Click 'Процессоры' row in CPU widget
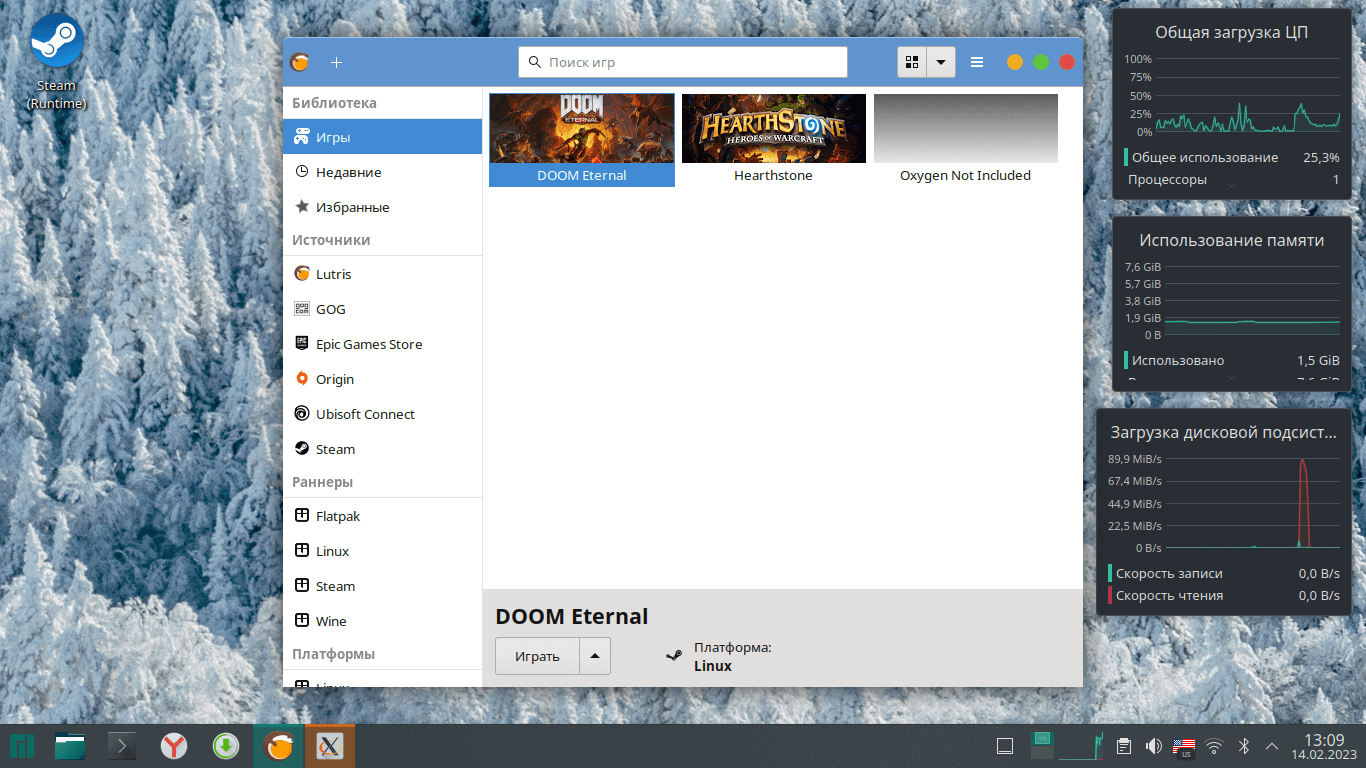 tap(1231, 179)
